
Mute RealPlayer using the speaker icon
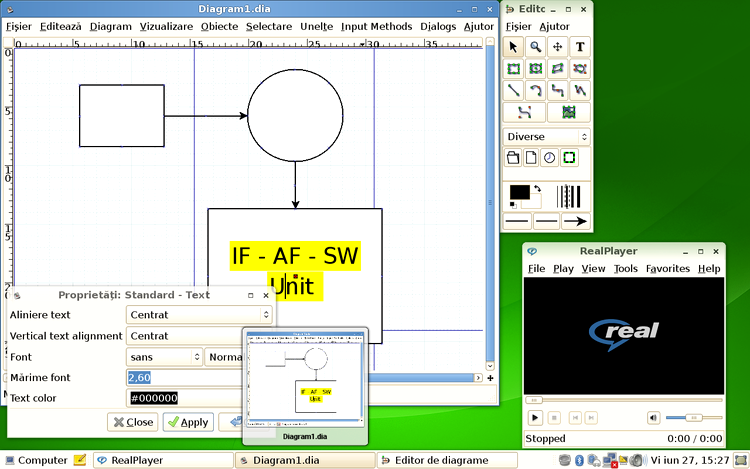(653, 417)
